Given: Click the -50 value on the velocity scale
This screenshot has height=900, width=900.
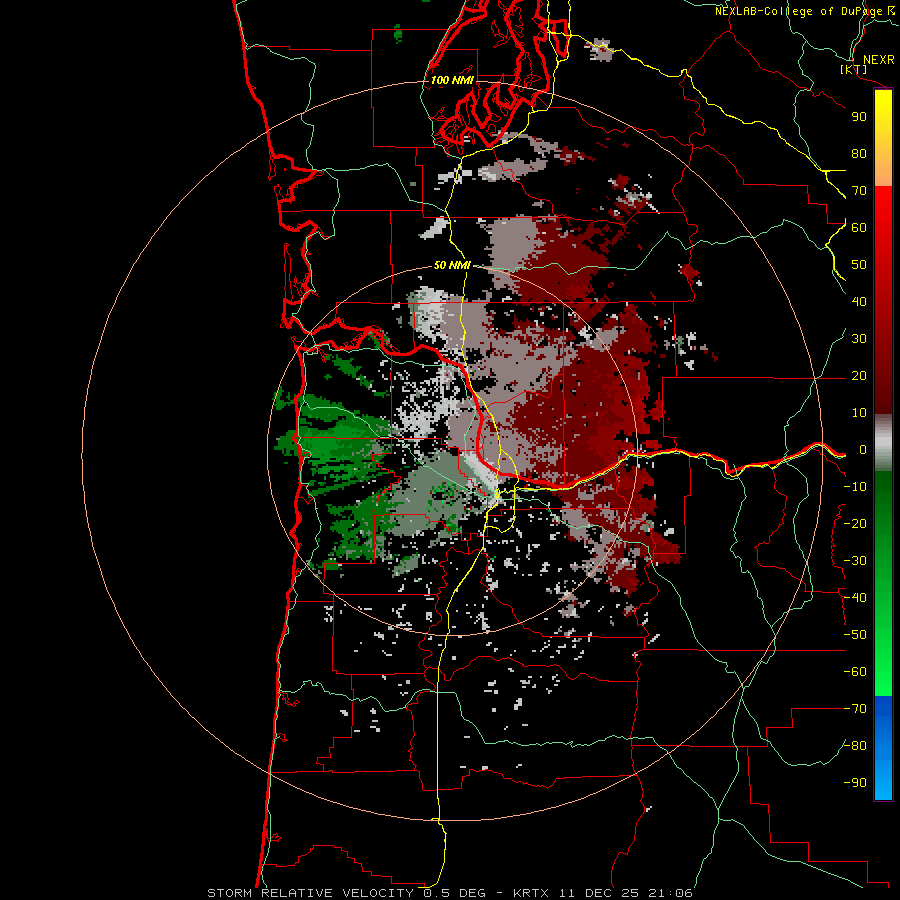Looking at the screenshot, I should (x=855, y=635).
